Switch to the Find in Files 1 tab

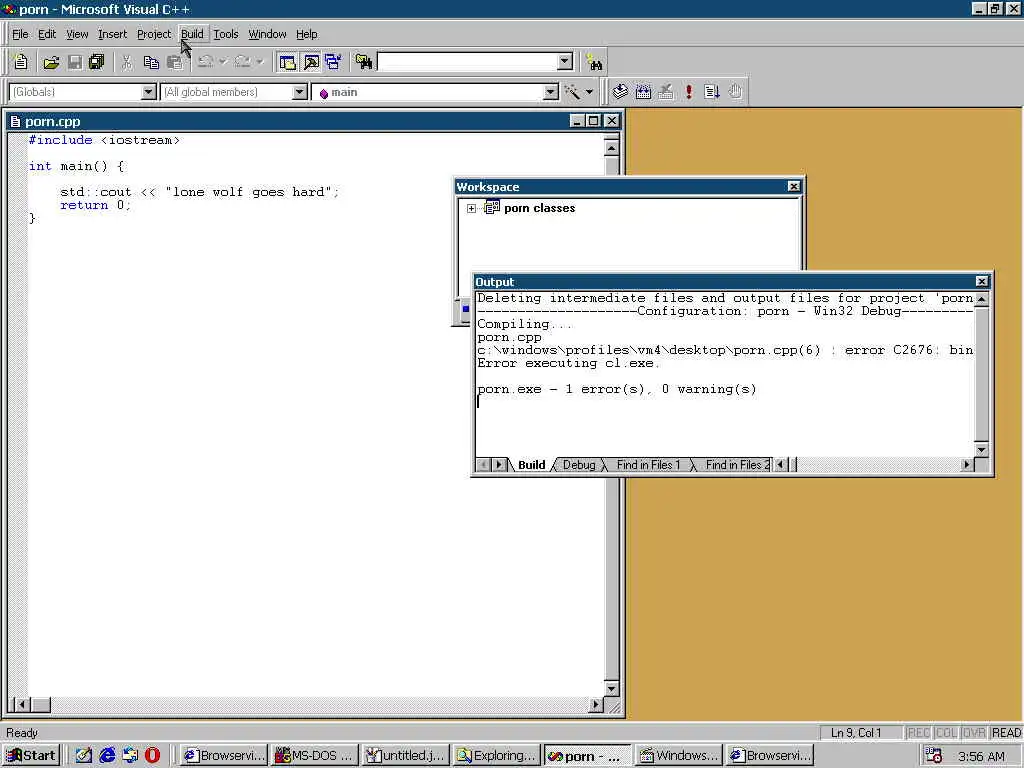click(x=648, y=465)
